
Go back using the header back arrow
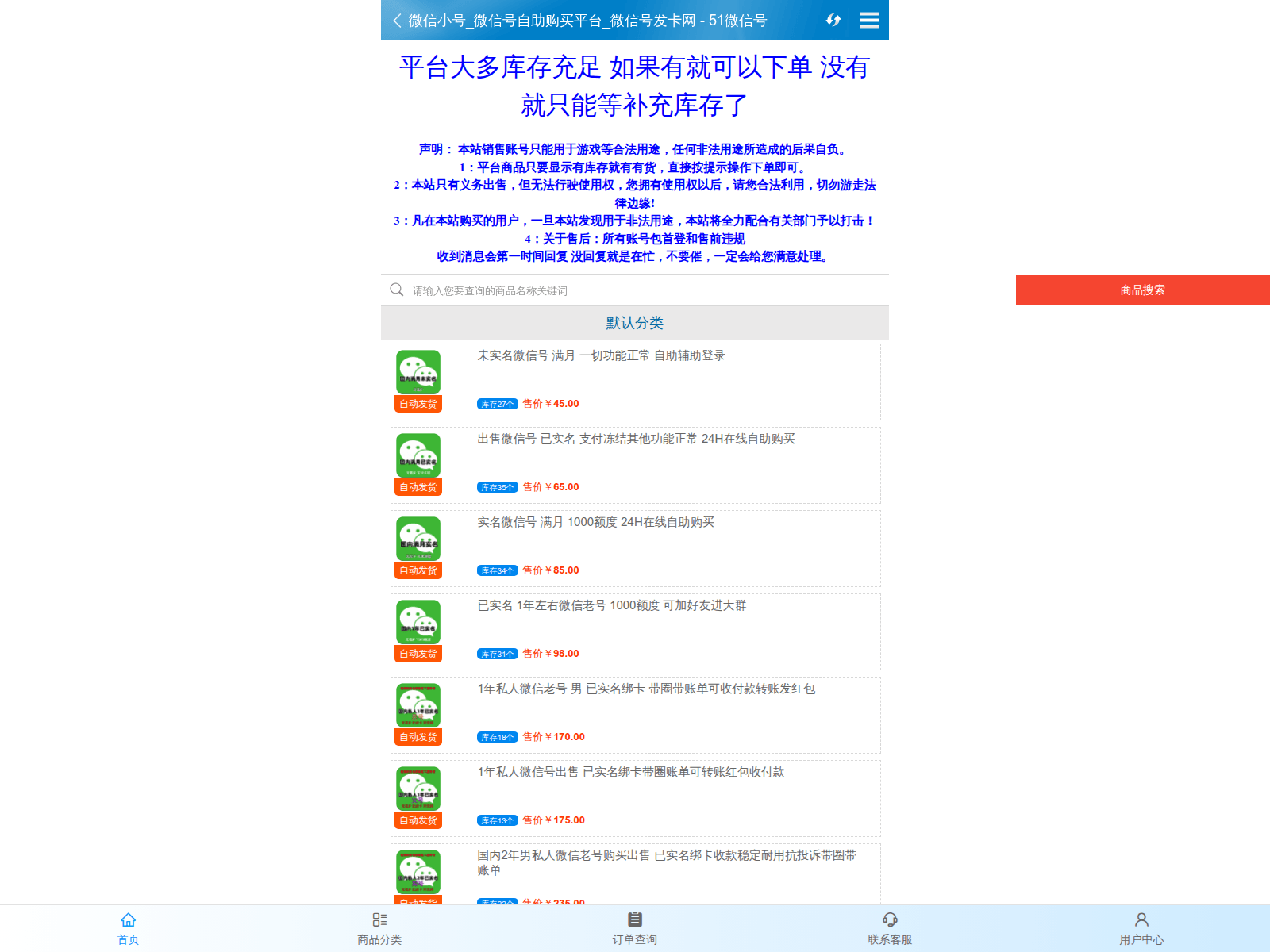click(397, 21)
